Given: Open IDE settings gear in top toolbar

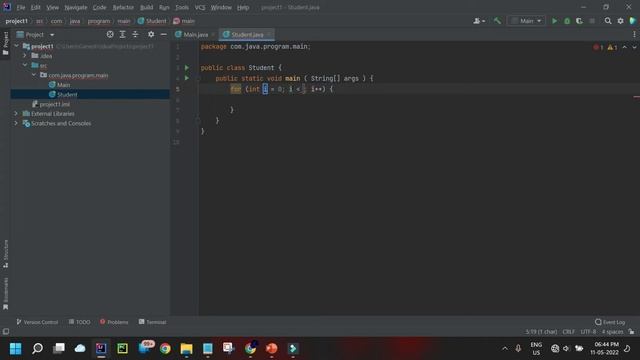Looking at the screenshot, I should pyautogui.click(x=620, y=21).
